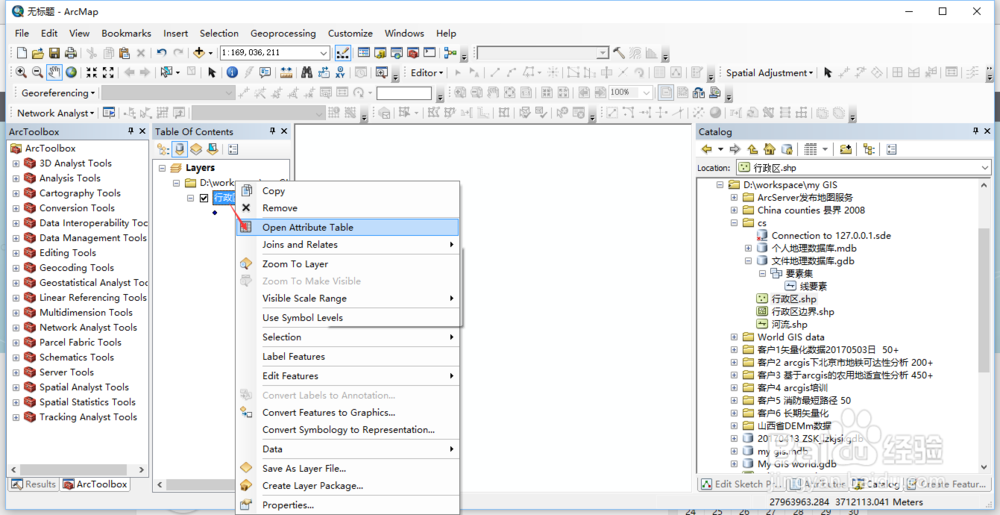Switch to the ArcToolbox tab
The width and height of the screenshot is (1000, 515).
coord(95,484)
